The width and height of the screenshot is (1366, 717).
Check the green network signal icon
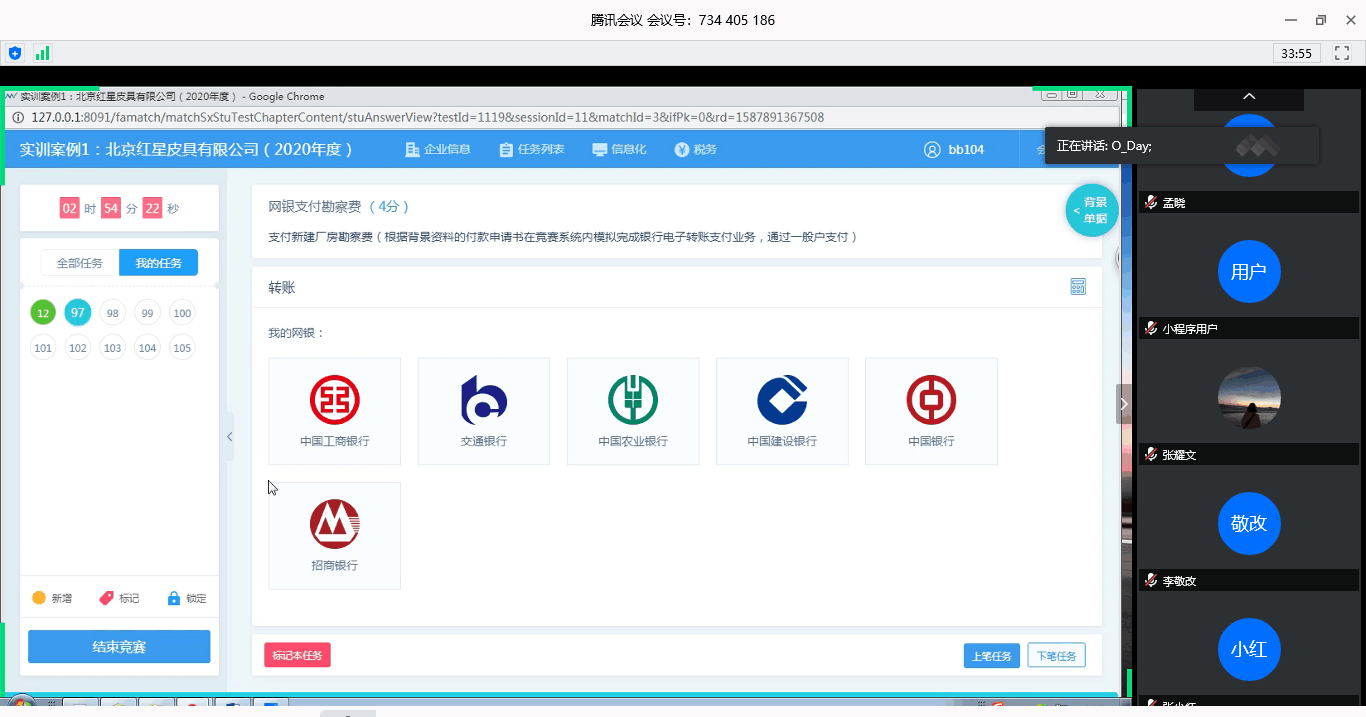(42, 53)
